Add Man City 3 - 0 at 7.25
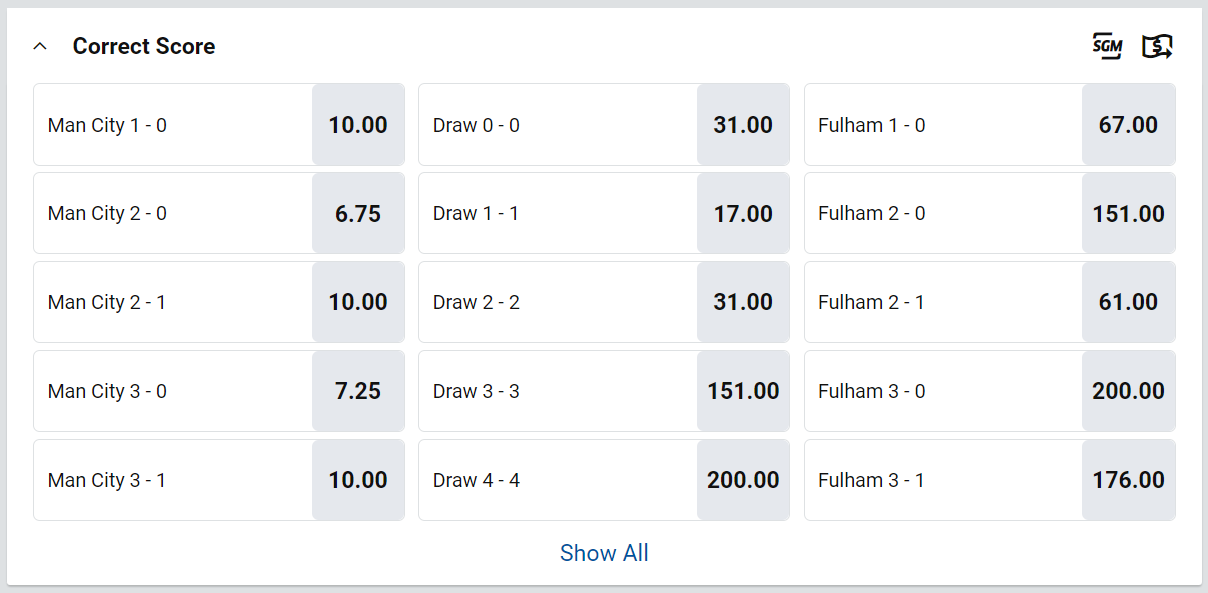Image resolution: width=1208 pixels, height=593 pixels. [x=219, y=391]
